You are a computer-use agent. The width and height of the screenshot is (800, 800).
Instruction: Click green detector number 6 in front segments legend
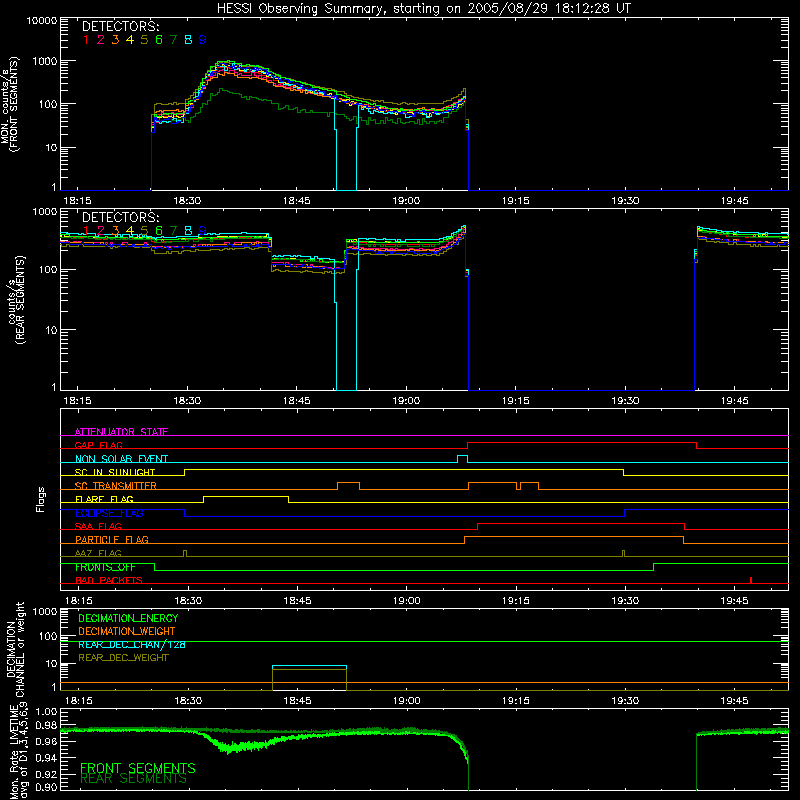(159, 40)
